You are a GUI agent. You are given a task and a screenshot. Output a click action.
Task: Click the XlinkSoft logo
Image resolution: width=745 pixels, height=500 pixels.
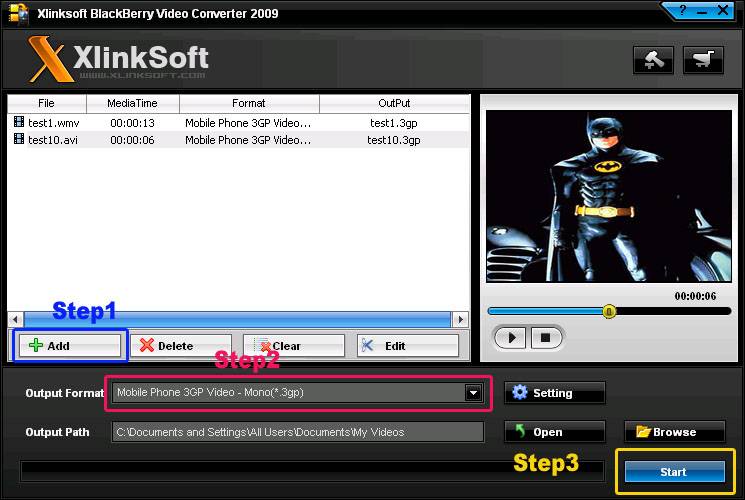119,59
